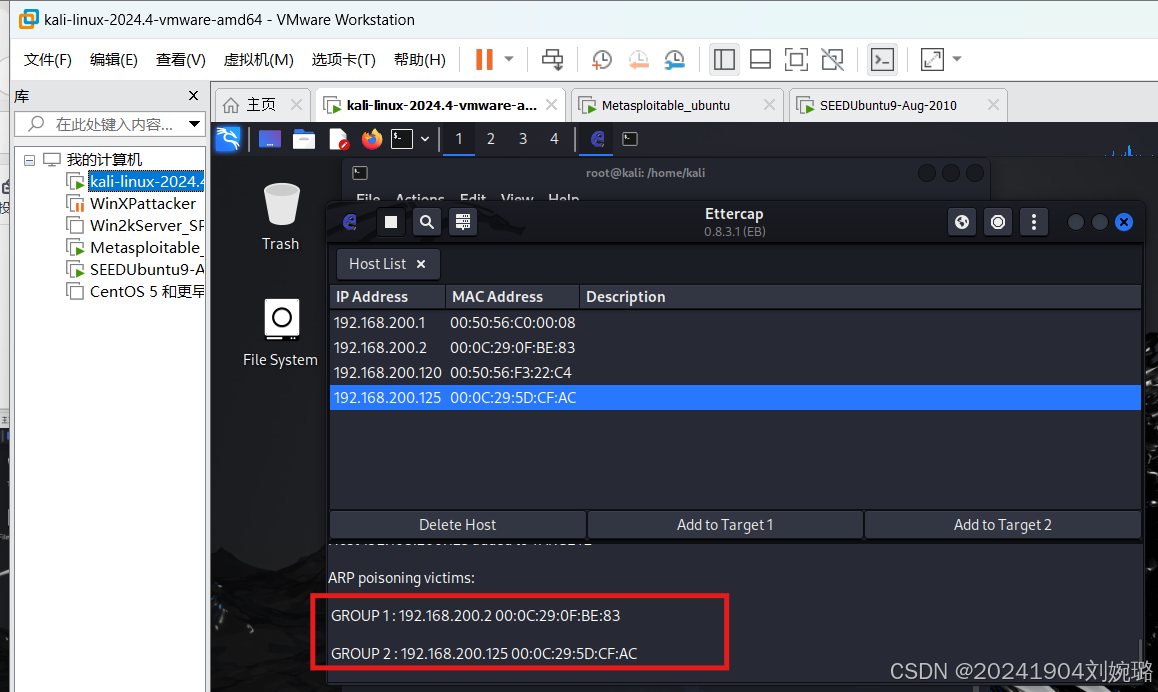Close the kali-linux-2024.4 VM tab
Viewport: 1158px width, 692px height.
pos(551,105)
